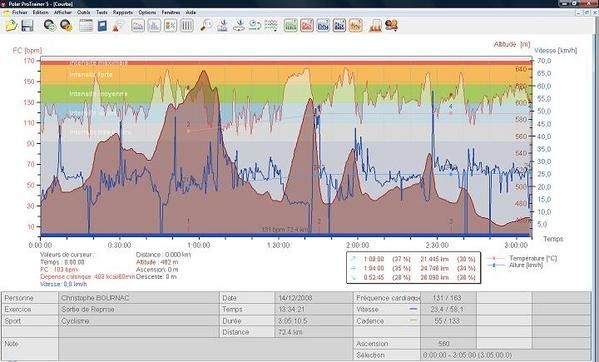This screenshot has height=362, width=599.
Task: Open the Afficher menu
Action: tap(63, 13)
